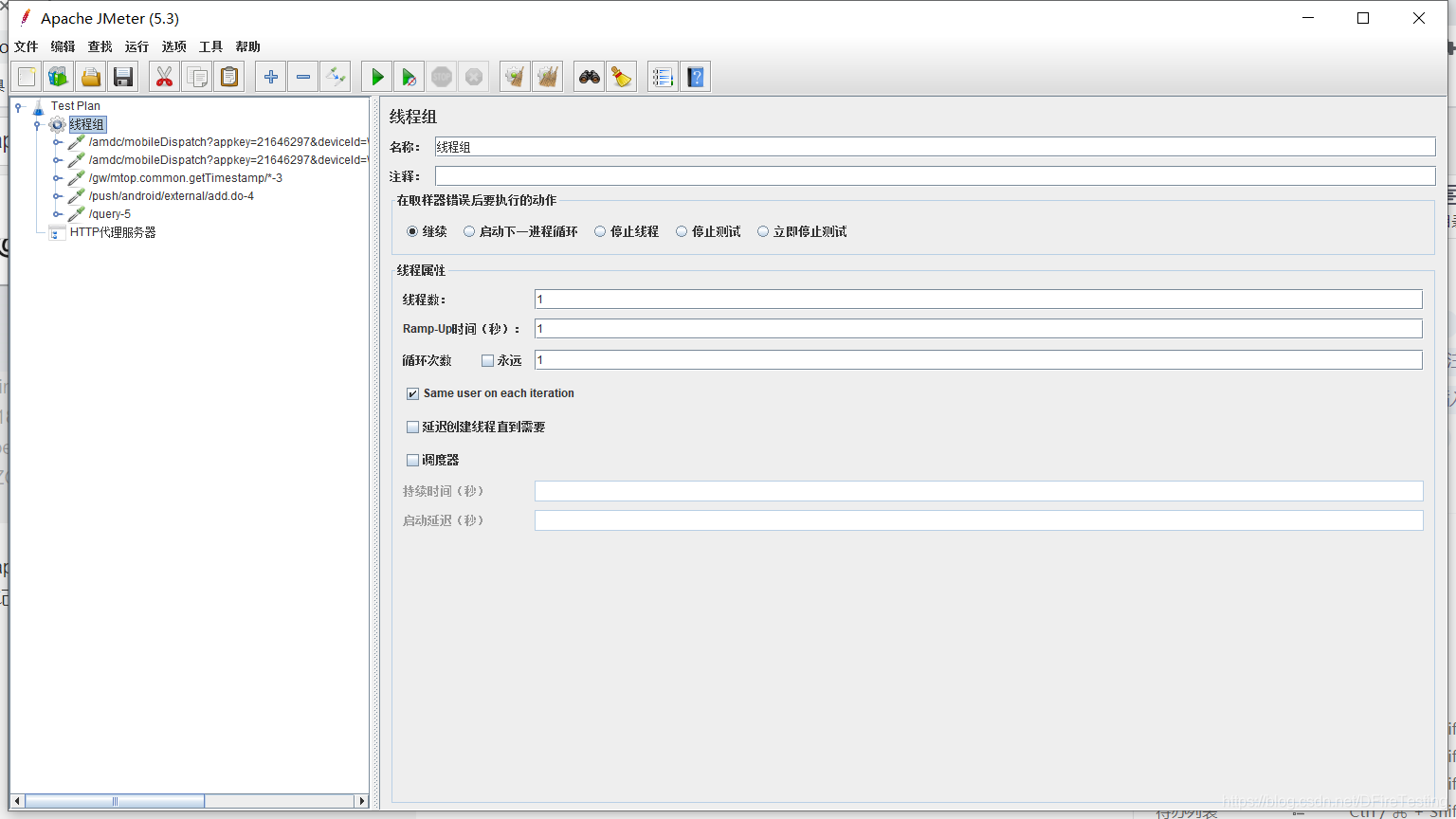Start the test with green play icon
Screen dimensions: 1456x819
[x=377, y=77]
